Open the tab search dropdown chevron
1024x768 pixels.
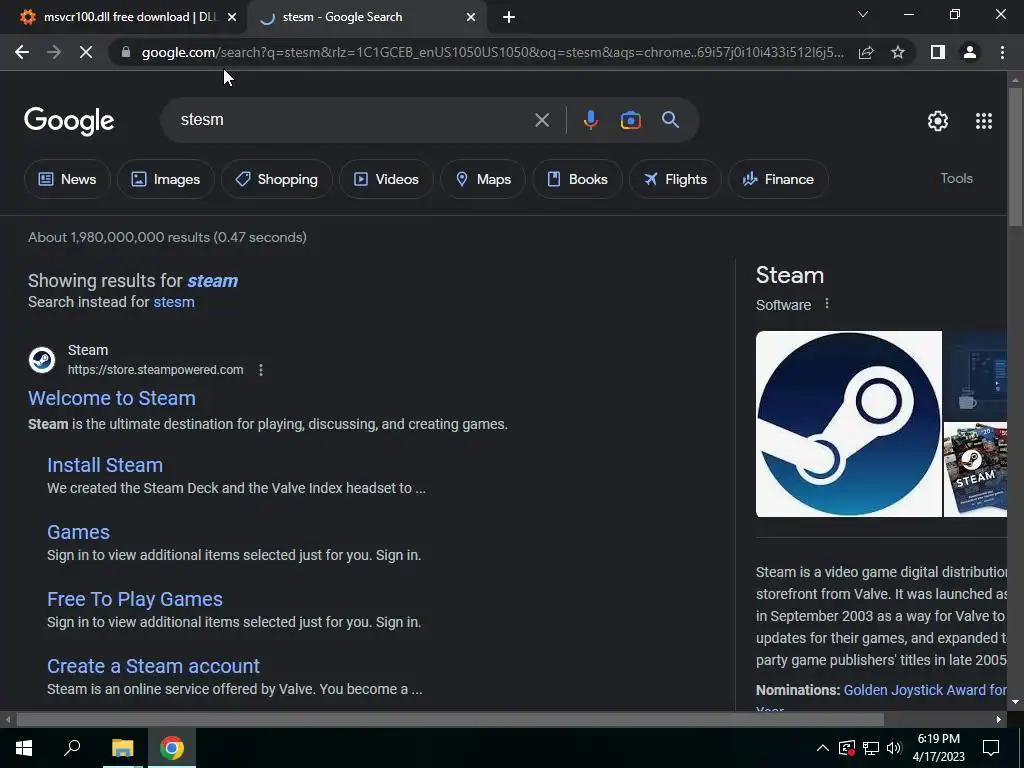[863, 14]
